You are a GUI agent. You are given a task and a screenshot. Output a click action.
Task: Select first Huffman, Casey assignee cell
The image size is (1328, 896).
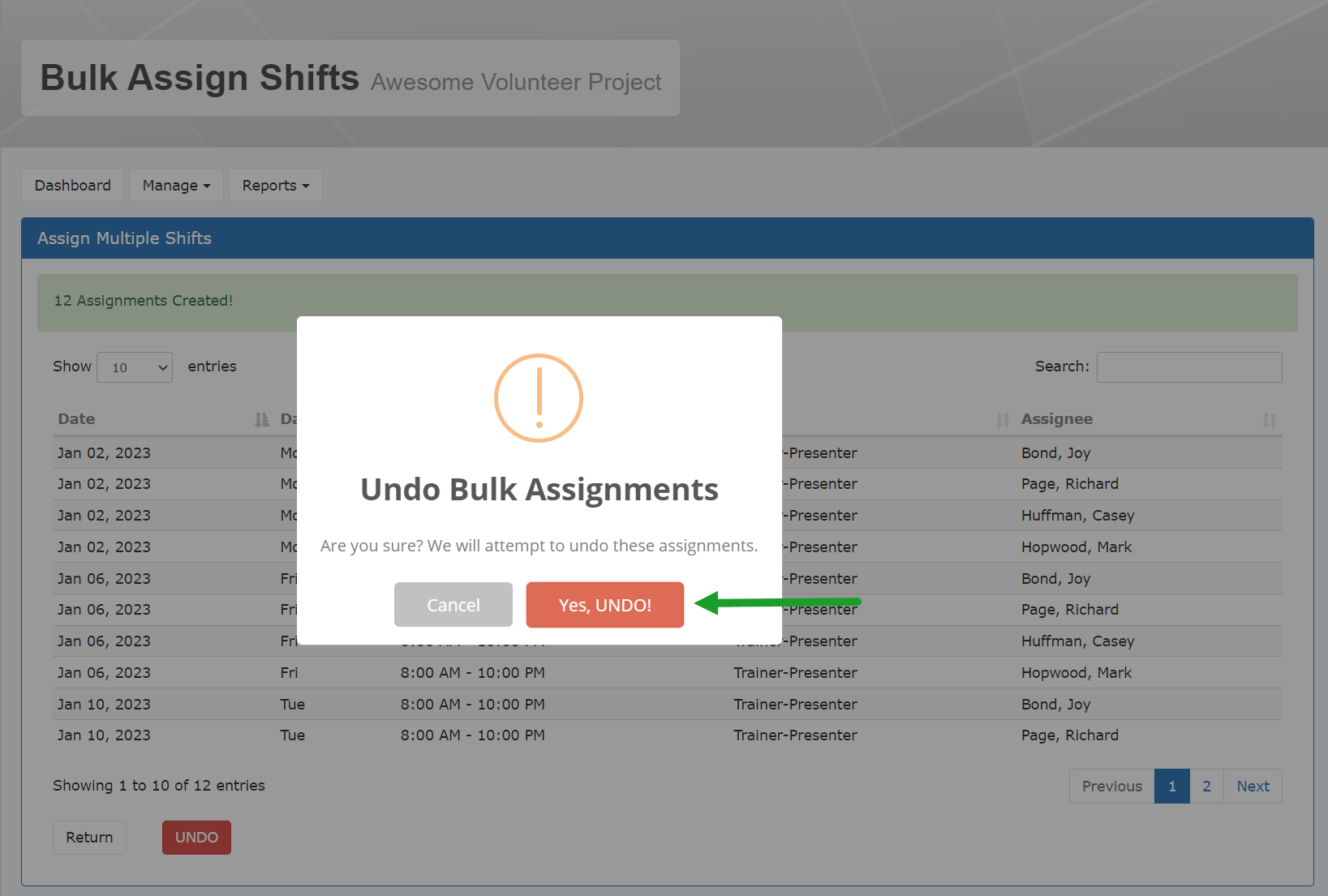click(1077, 516)
